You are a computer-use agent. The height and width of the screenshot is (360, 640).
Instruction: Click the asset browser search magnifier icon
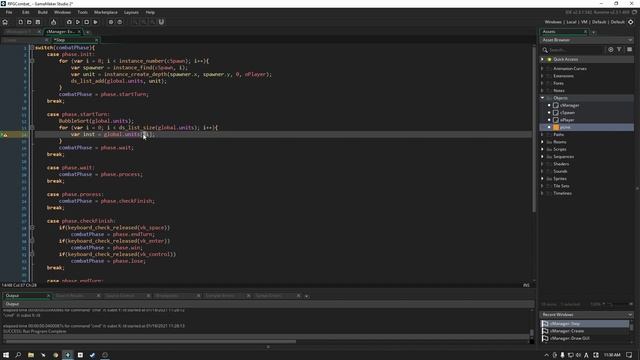coord(545,50)
